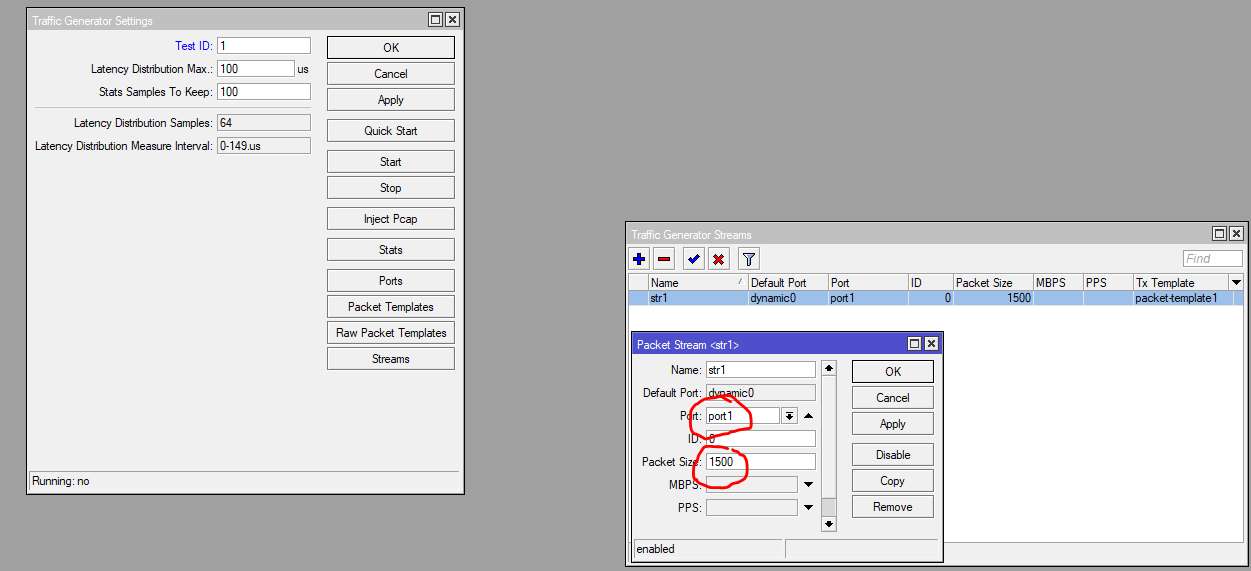
Task: Open Inject Pcap dialog
Action: 391,219
